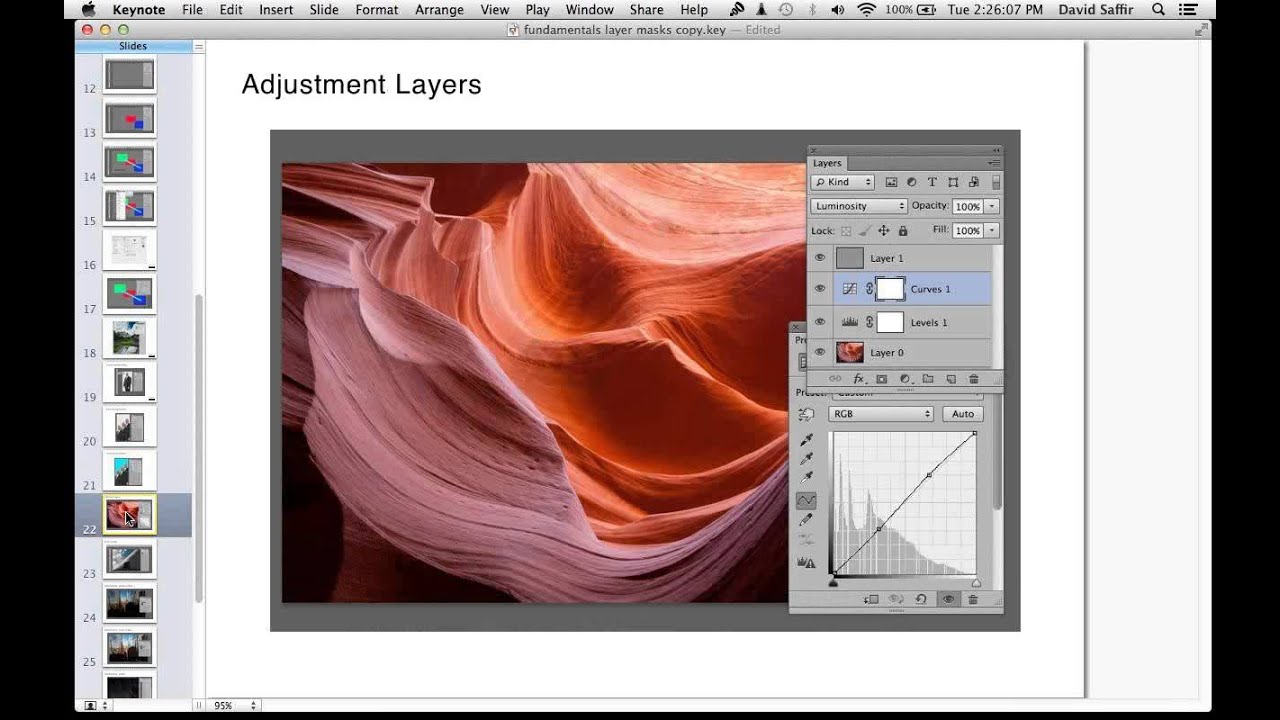Screen dimensions: 1280x720
Task: Select the shape layer filter icon
Action: coord(953,182)
